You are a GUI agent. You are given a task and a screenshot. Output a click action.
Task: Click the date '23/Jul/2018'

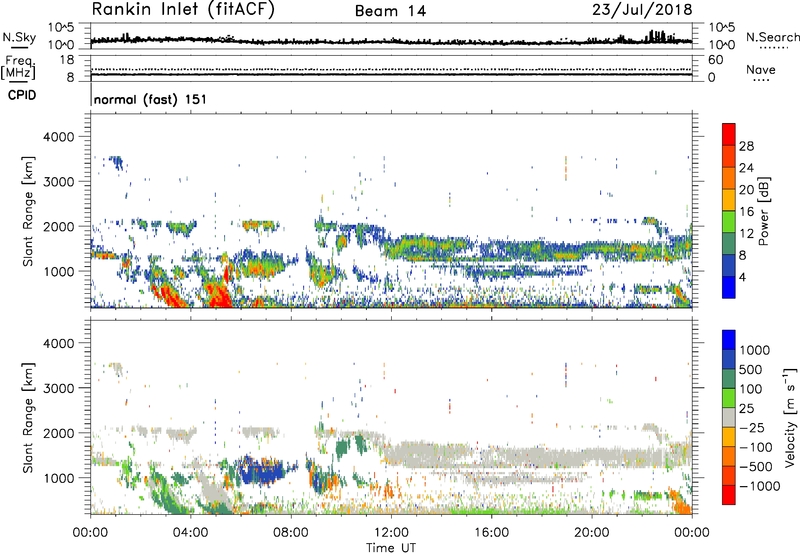[x=642, y=10]
